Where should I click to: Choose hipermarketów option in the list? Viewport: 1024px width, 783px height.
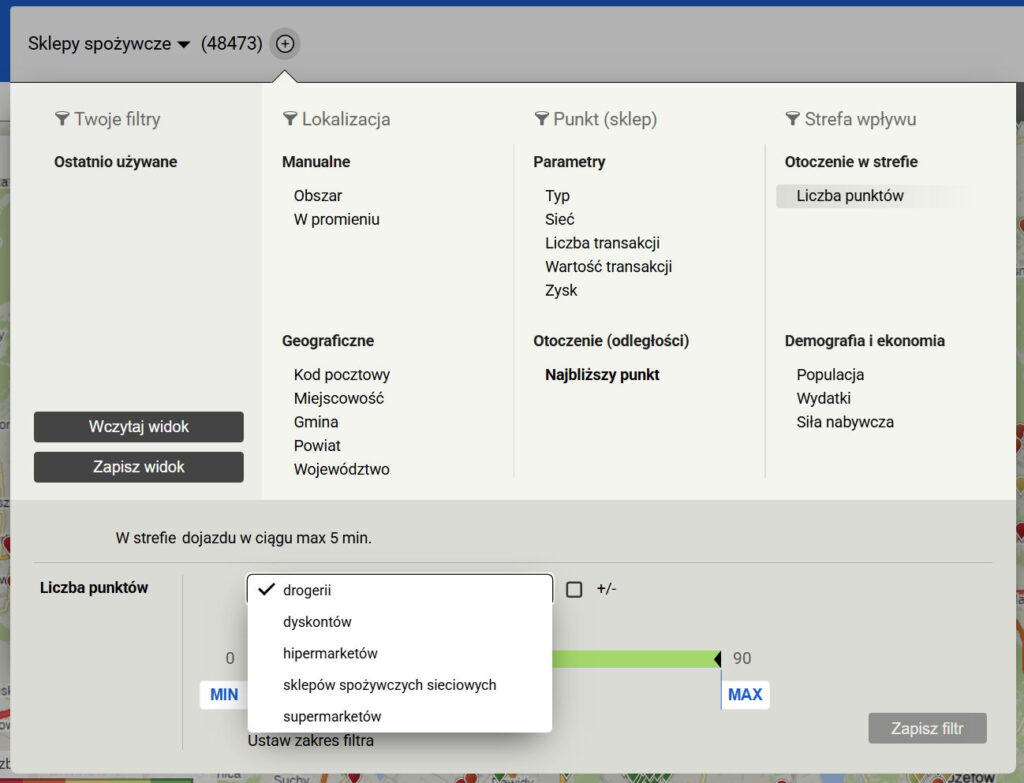(x=329, y=654)
